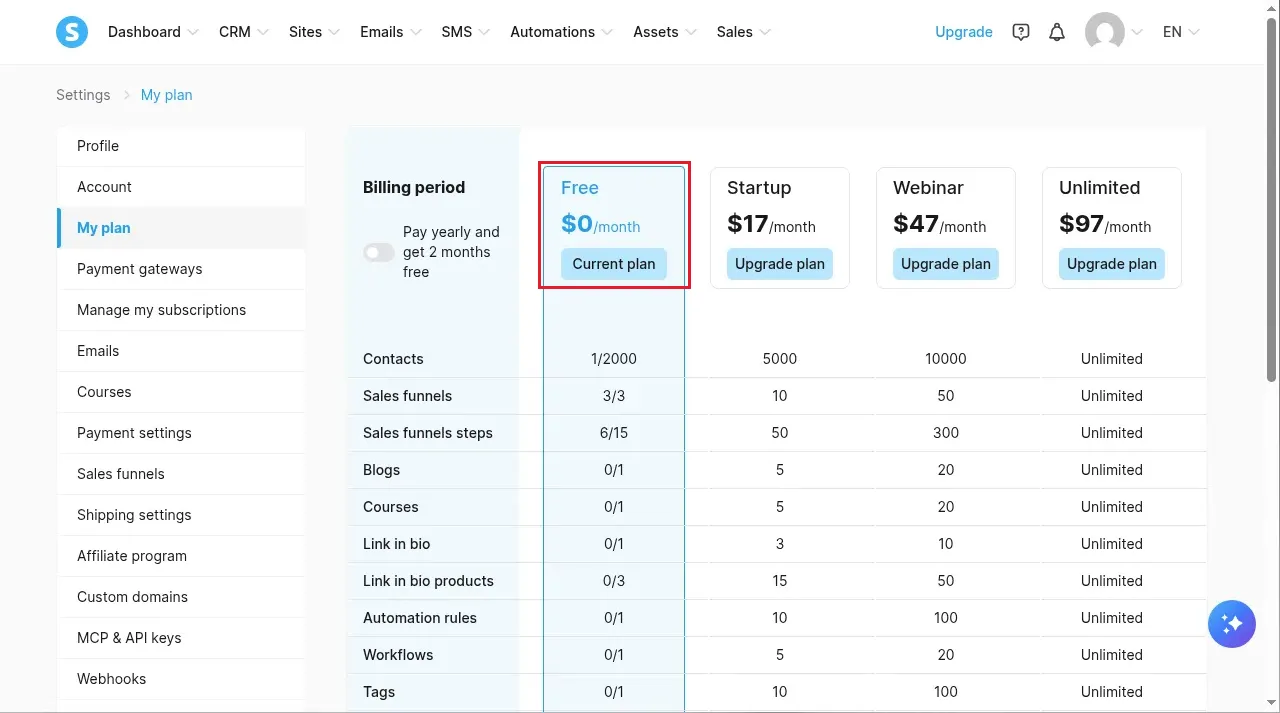Screen dimensions: 1280x713
Task: Upgrade to the Webinar plan
Action: [946, 264]
